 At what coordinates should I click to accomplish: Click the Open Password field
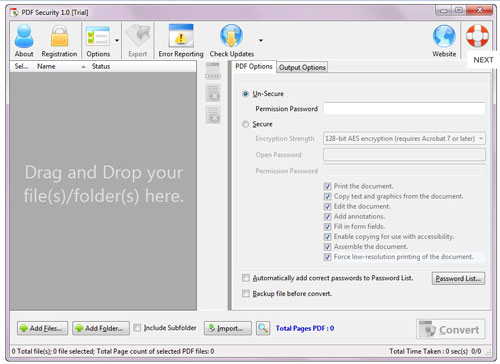point(404,155)
